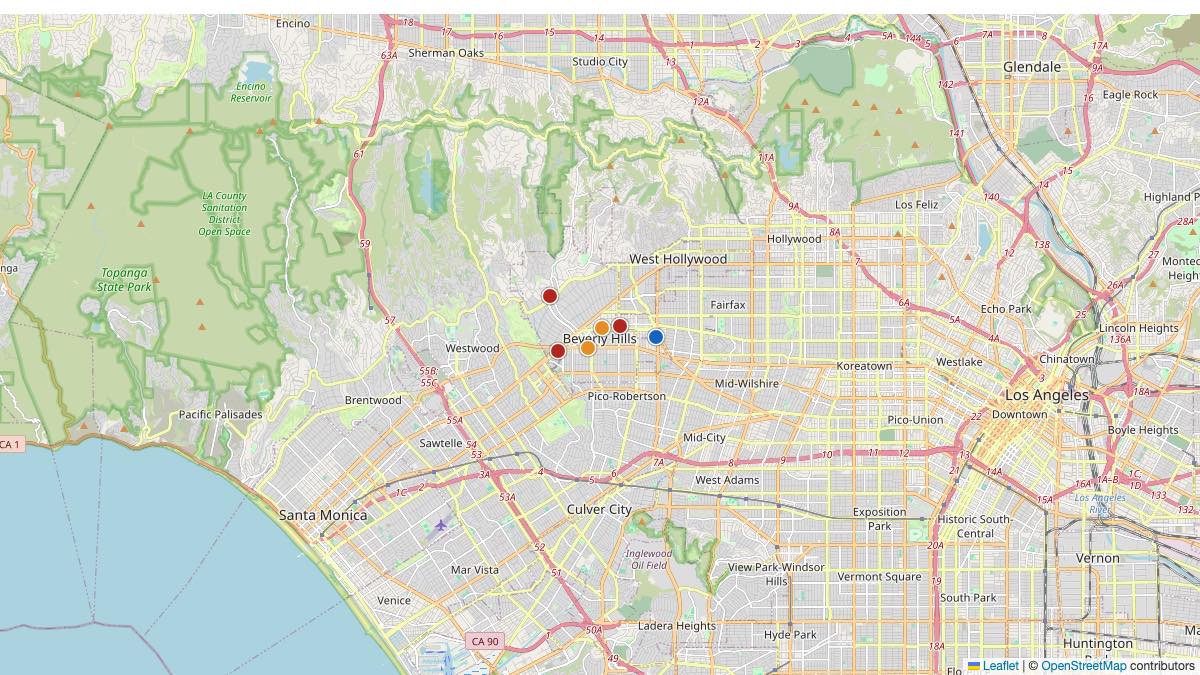Screen dimensions: 1200x675
Task: Click the Inglewood Oil Field label
Action: point(649,559)
